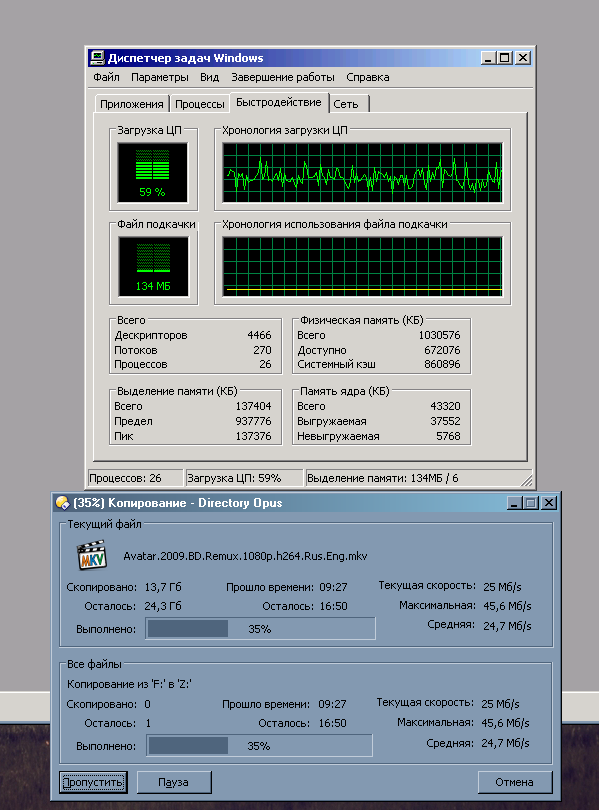Image resolution: width=599 pixels, height=810 pixels.
Task: Click the Task Manager resize grip
Action: [x=527, y=480]
